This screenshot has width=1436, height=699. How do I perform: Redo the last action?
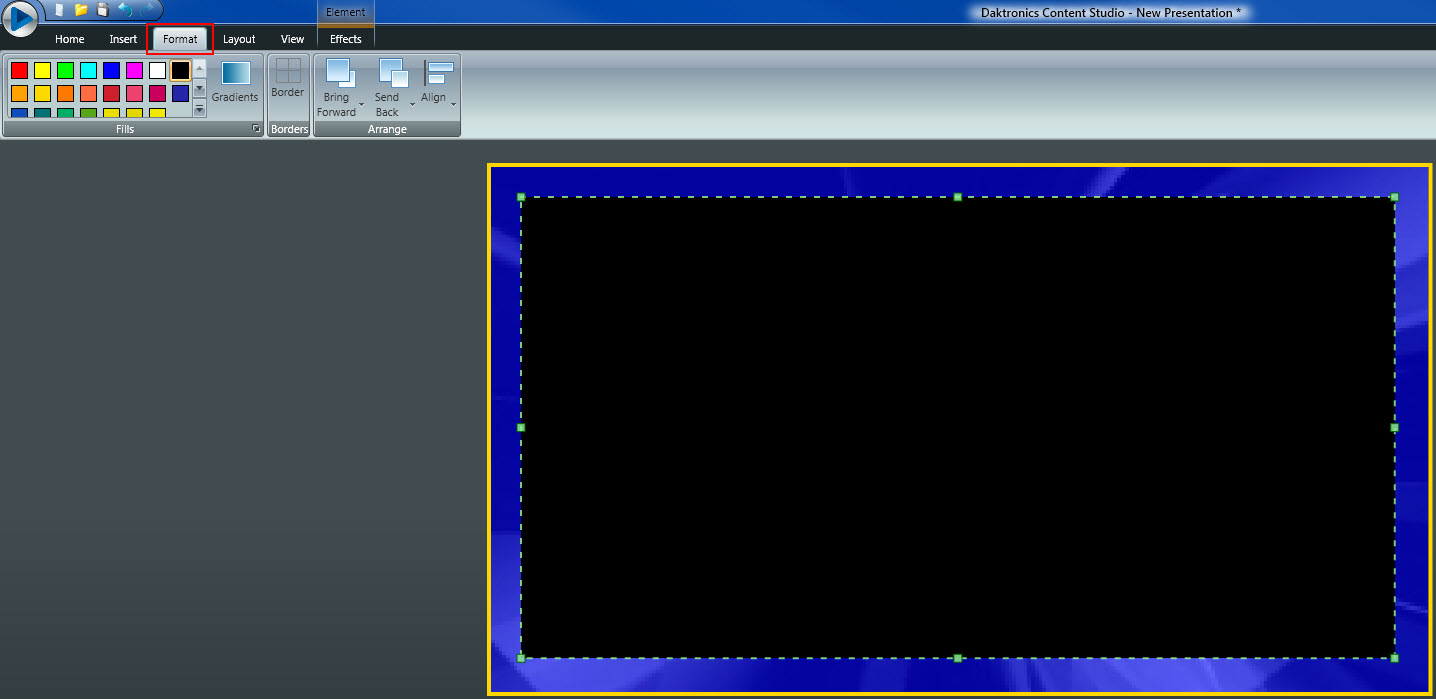coord(146,11)
